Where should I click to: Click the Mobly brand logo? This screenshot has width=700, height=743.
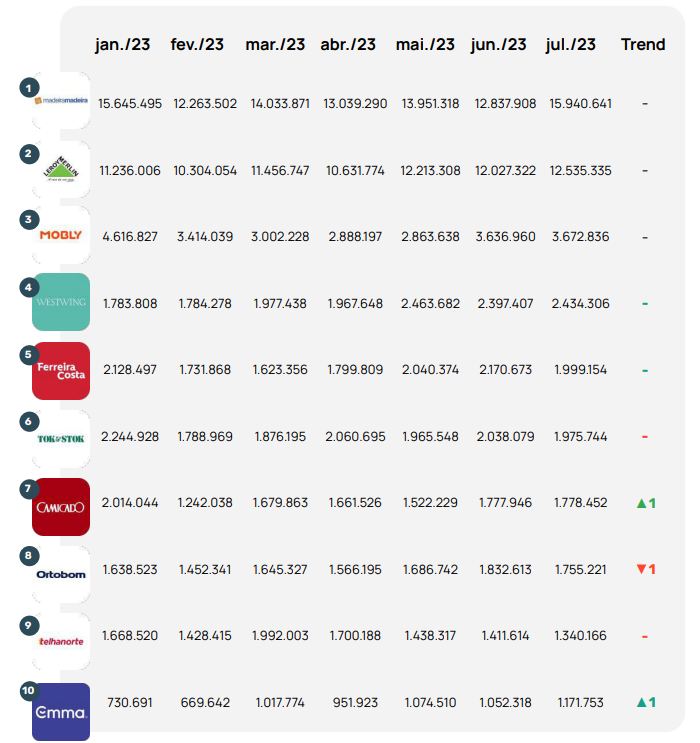[62, 236]
